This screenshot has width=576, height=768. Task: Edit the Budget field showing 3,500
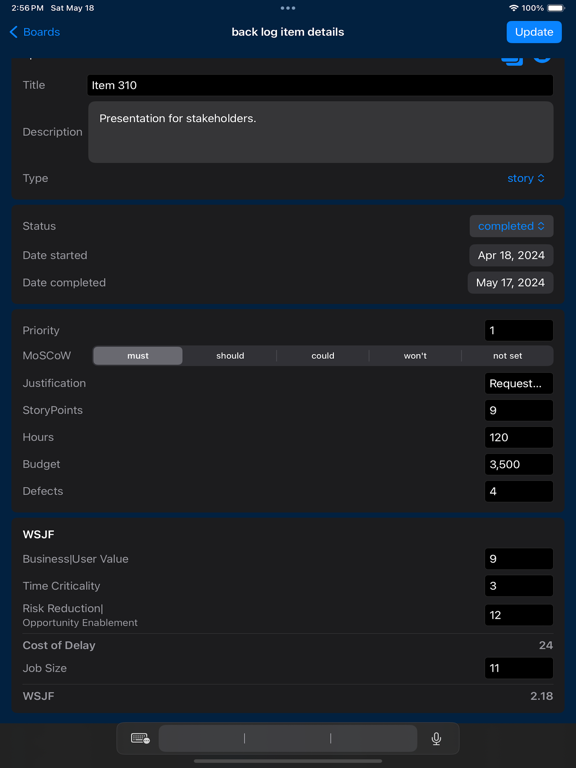[x=519, y=464]
